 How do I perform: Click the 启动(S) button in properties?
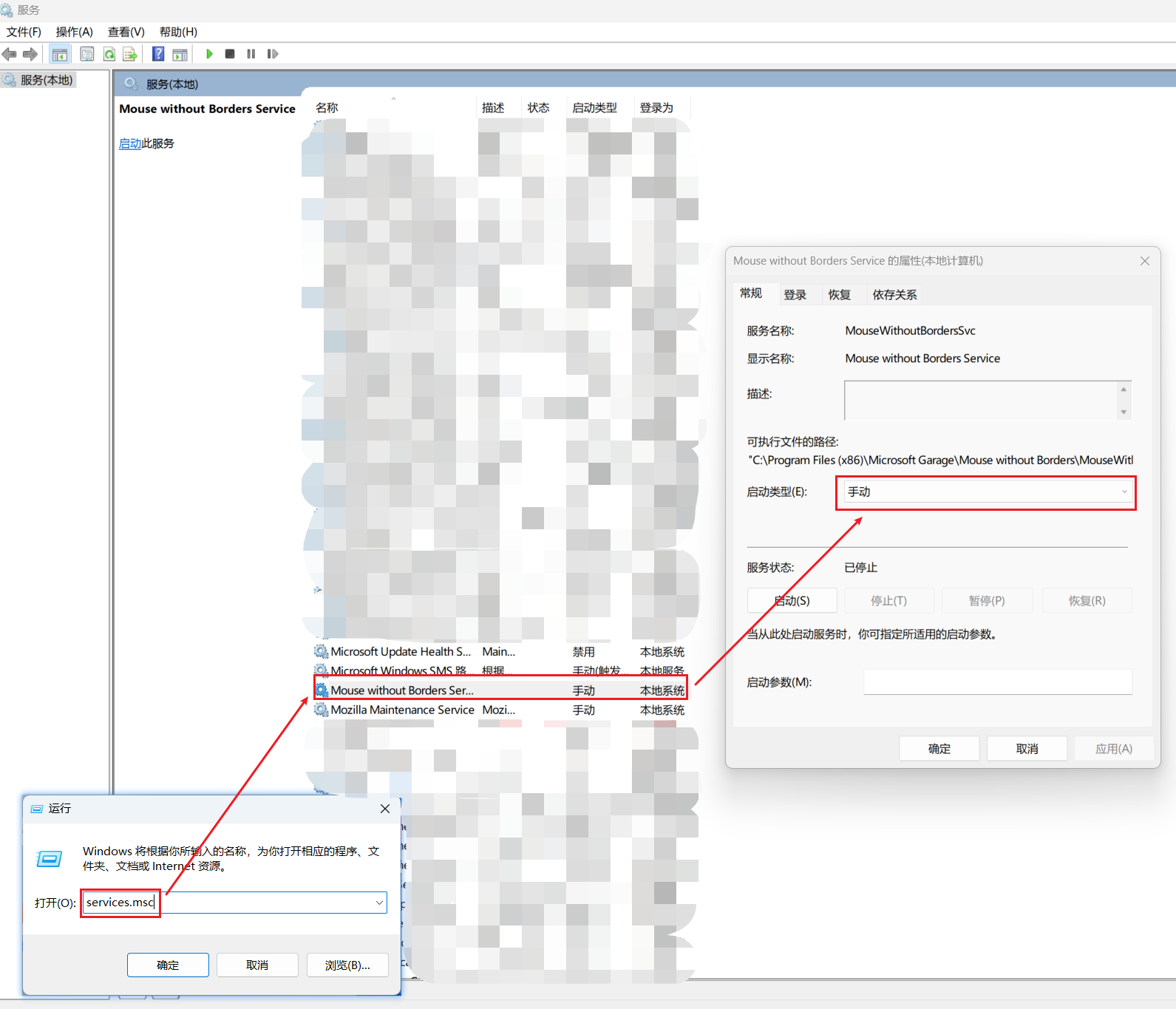point(792,600)
